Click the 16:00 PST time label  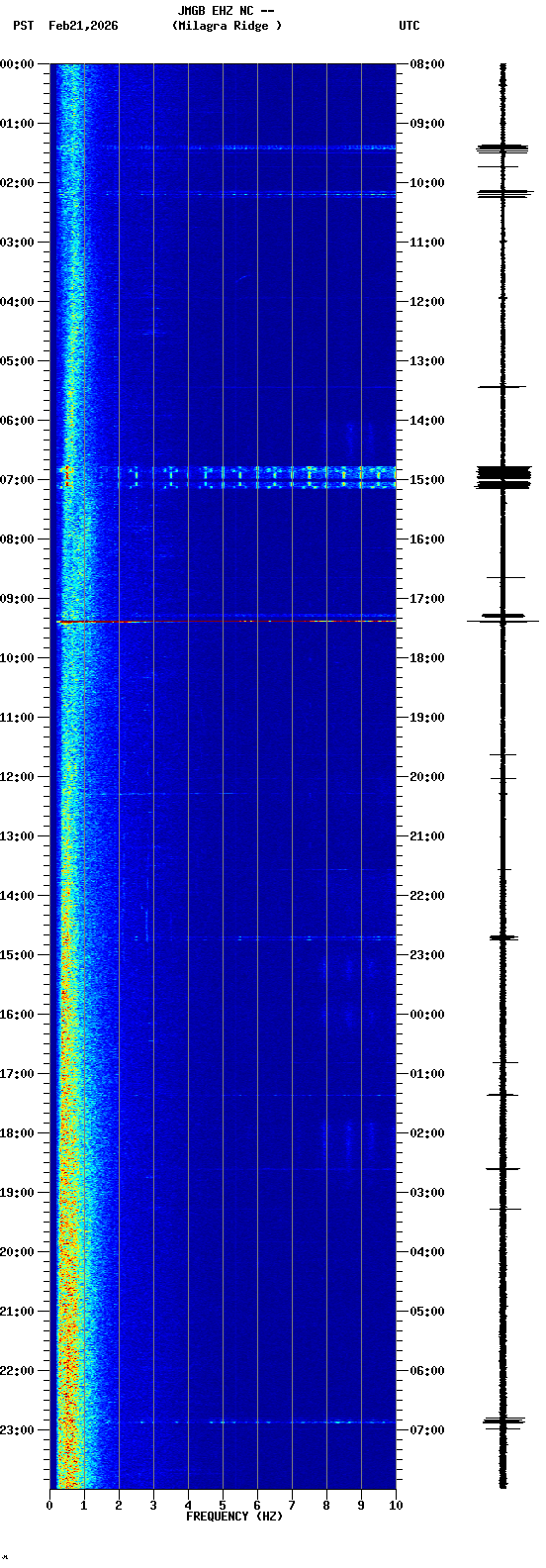pos(18,1015)
